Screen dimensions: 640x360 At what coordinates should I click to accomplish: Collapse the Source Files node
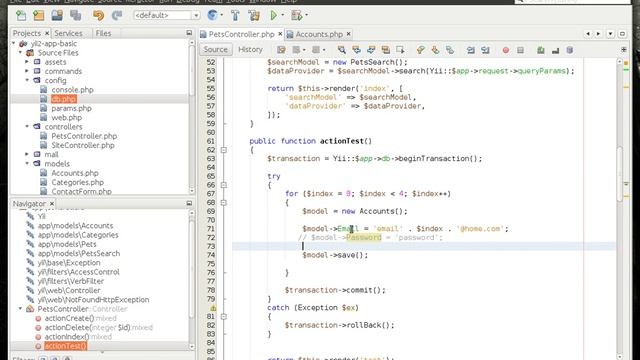point(21,53)
